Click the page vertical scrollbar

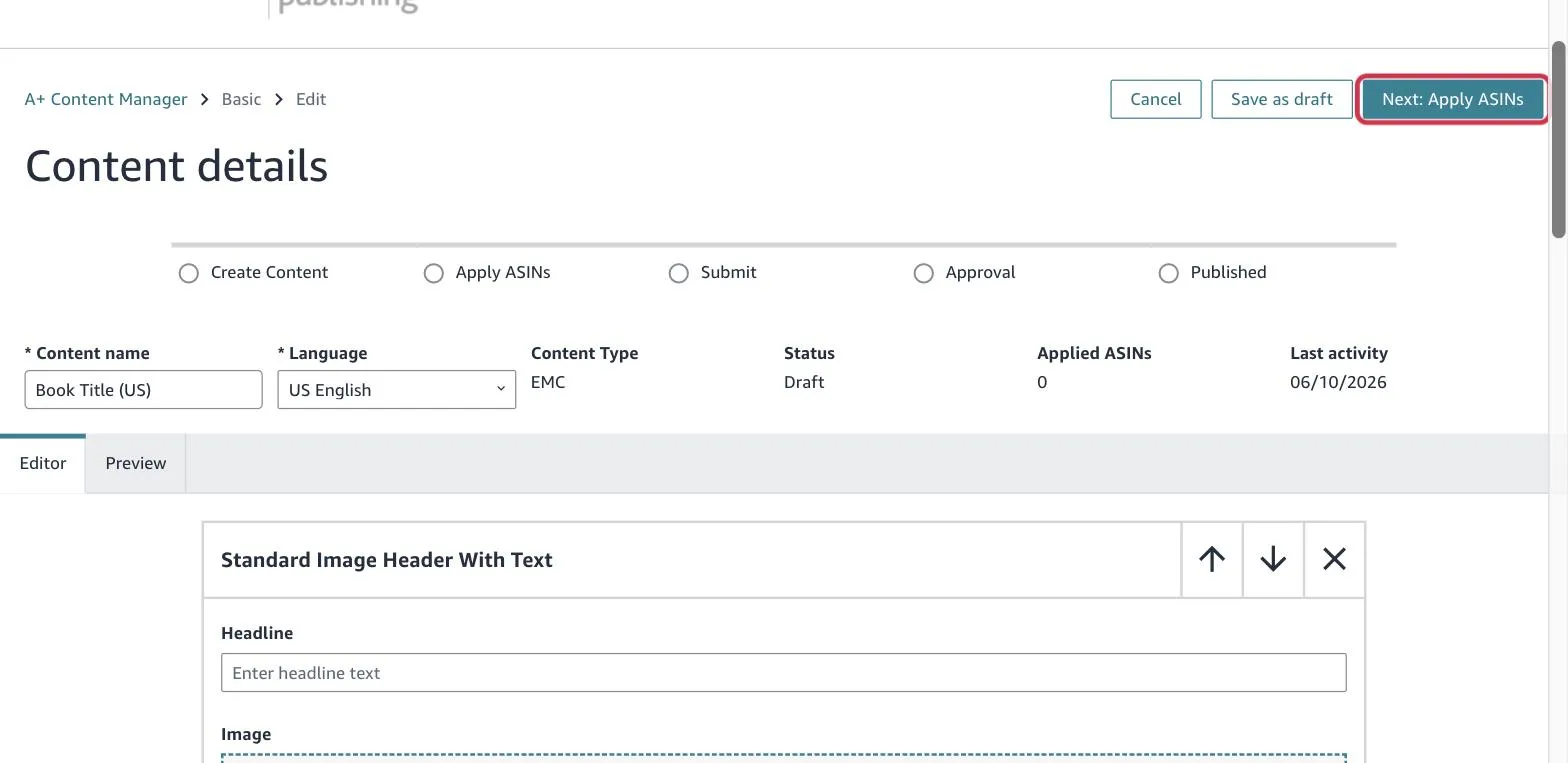1558,140
